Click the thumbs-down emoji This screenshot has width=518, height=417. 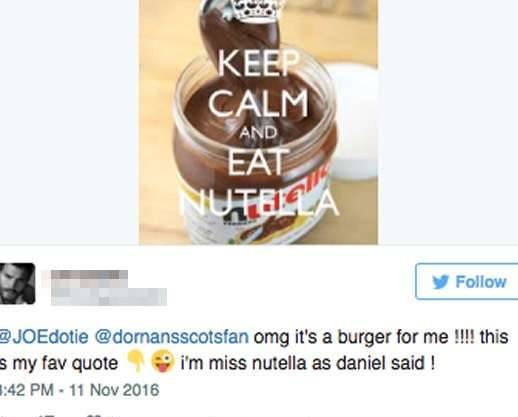click(136, 362)
